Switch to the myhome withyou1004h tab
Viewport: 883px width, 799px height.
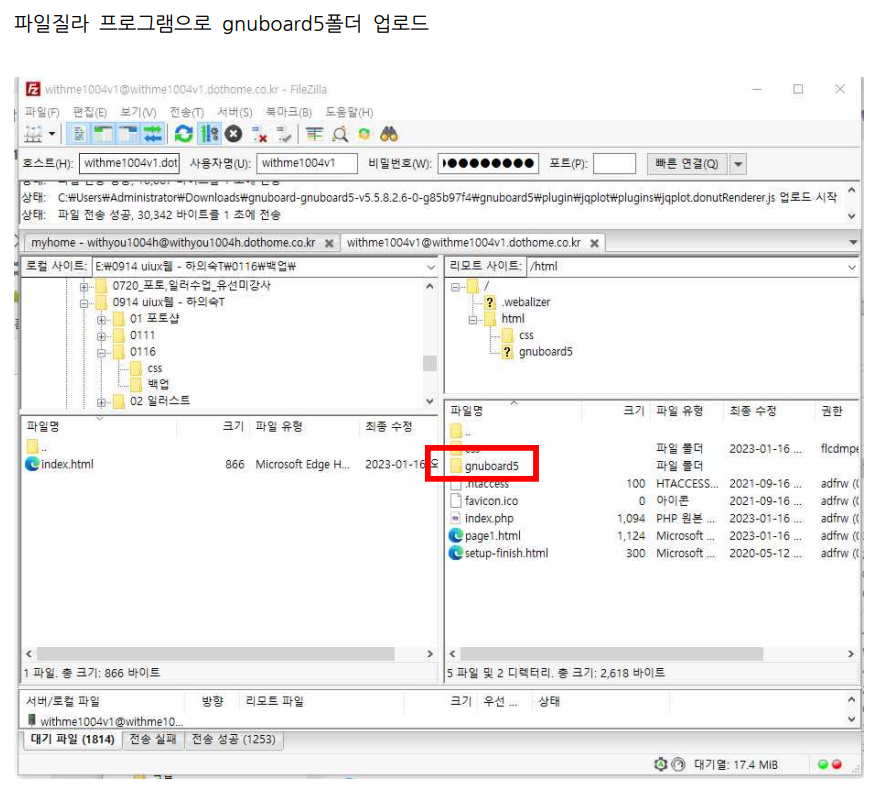[x=173, y=243]
